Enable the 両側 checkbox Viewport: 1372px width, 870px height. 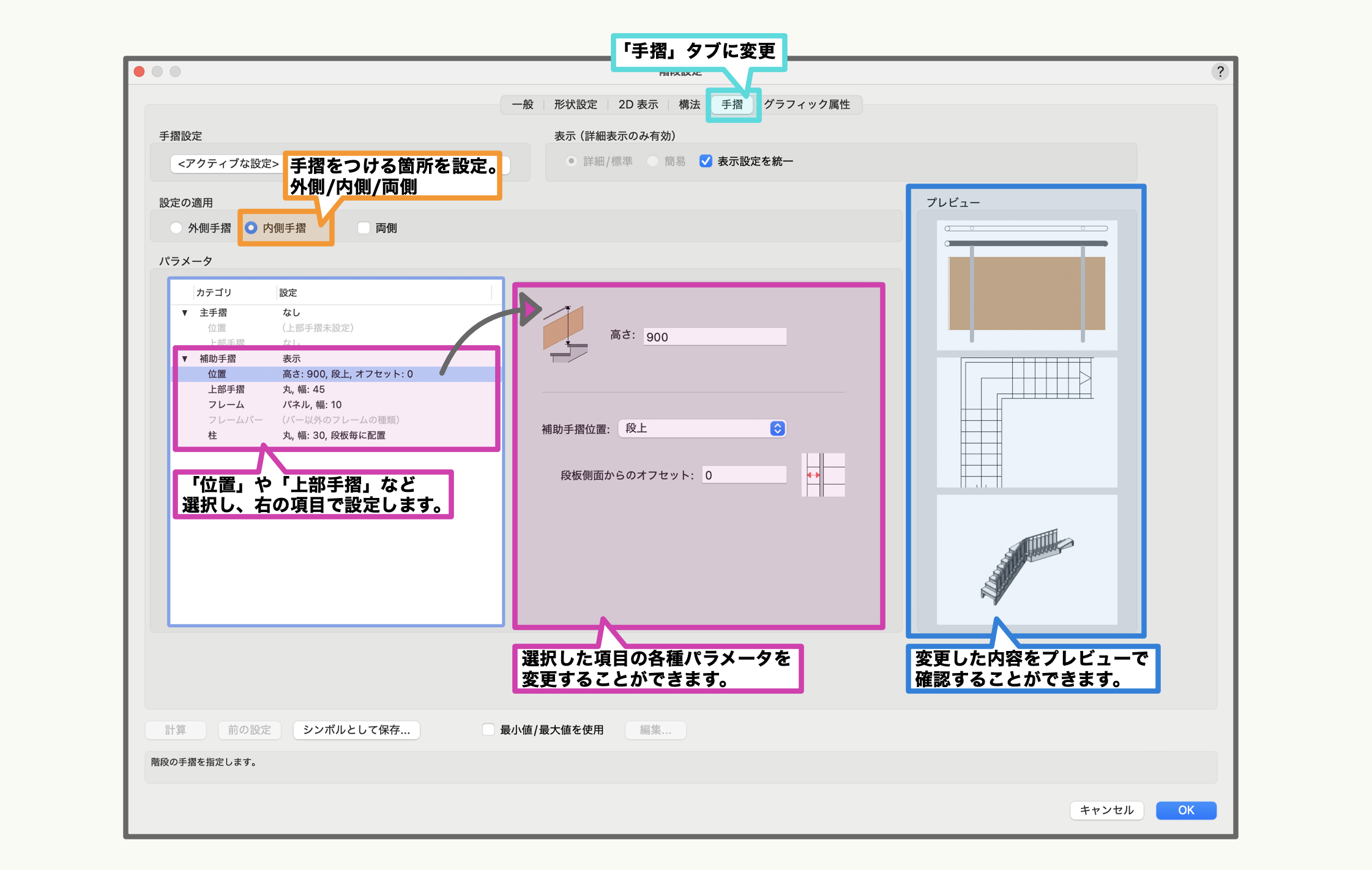(364, 228)
